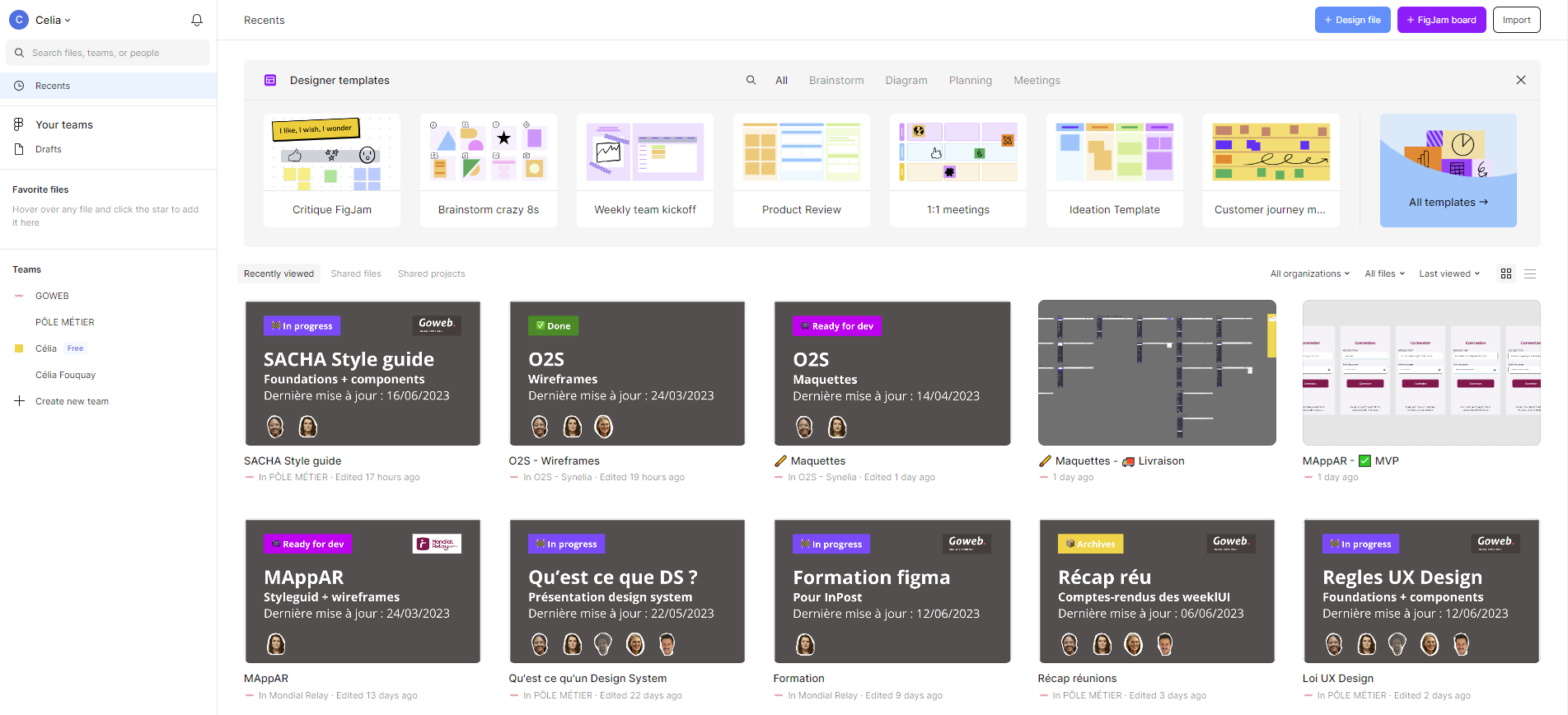Open the Maquettes Livraison file thumbnail

point(1157,373)
